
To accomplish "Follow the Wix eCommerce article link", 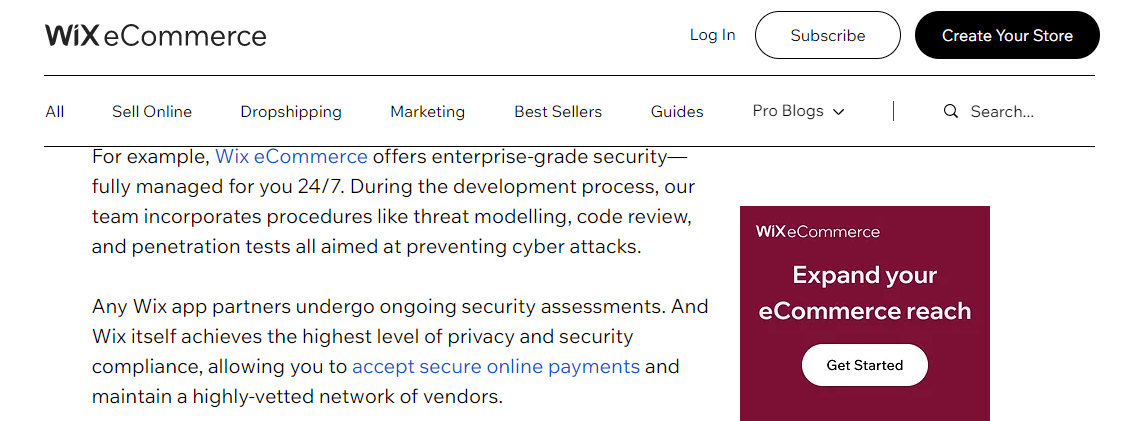I will (x=291, y=156).
